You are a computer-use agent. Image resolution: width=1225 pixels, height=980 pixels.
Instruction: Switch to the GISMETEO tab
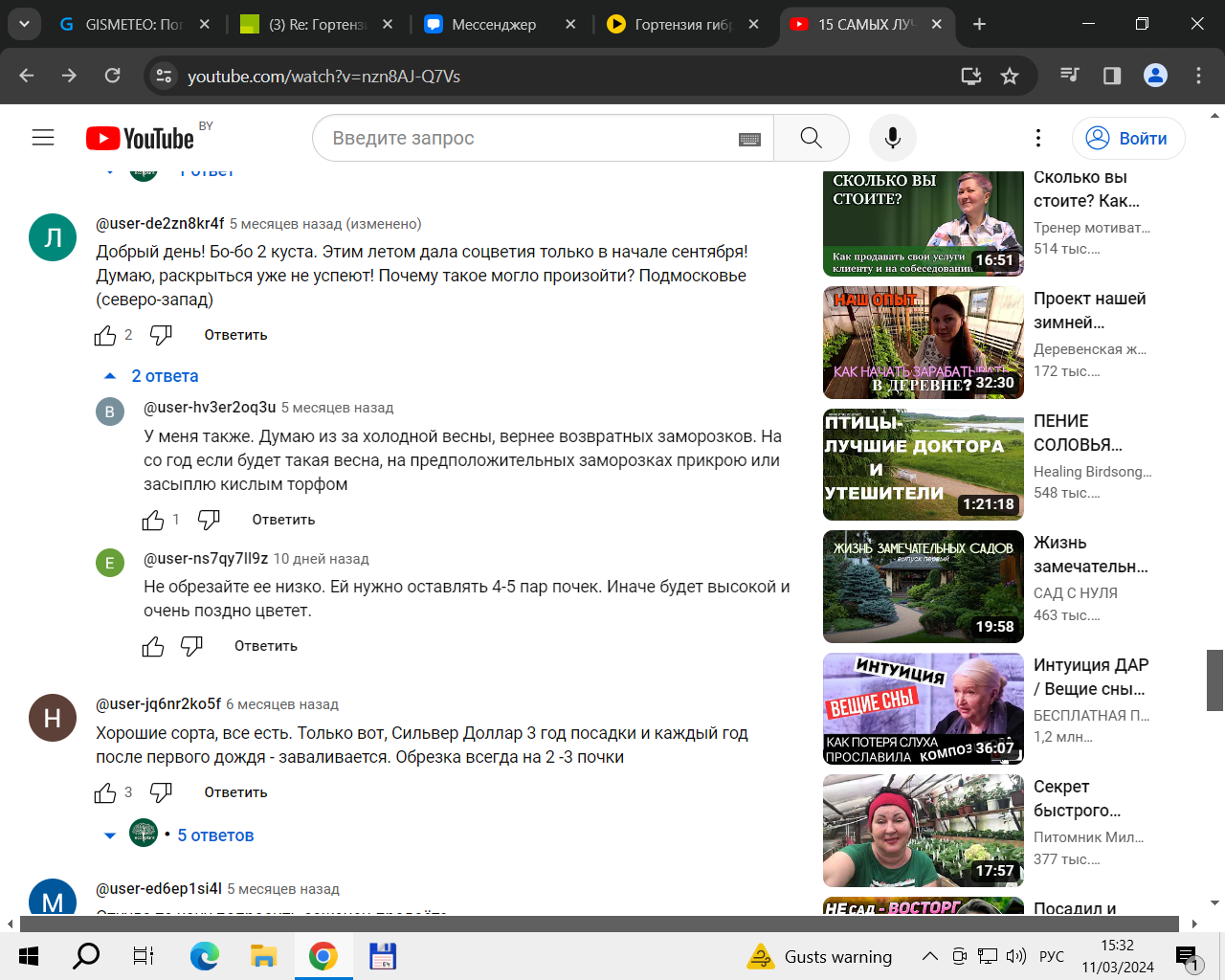pyautogui.click(x=134, y=24)
